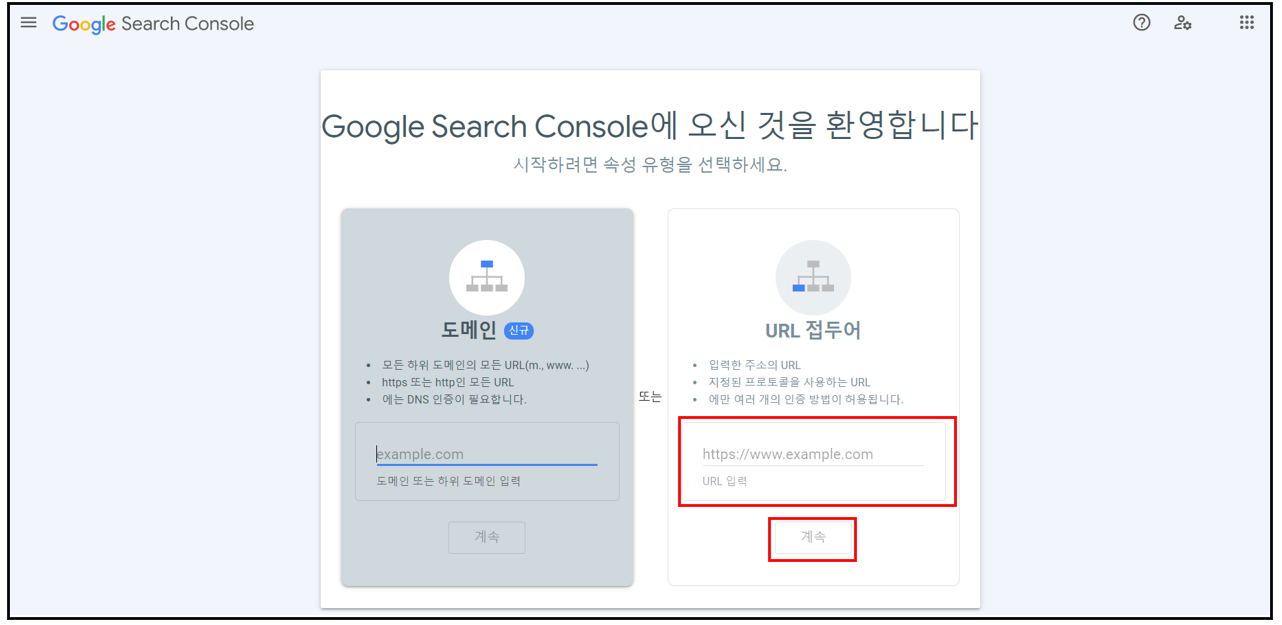The width and height of the screenshot is (1282, 625).
Task: Click text 지정된 프로토콜을 사용하는 URL
Action: 790,382
